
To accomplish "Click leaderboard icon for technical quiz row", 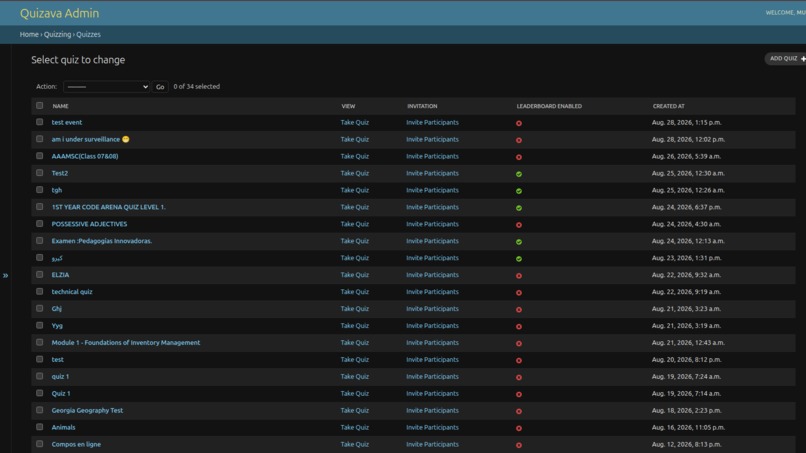I will [519, 293].
